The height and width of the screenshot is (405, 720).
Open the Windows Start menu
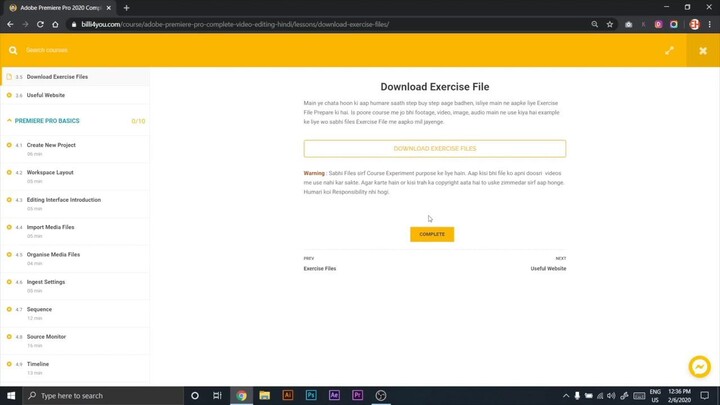pyautogui.click(x=11, y=395)
